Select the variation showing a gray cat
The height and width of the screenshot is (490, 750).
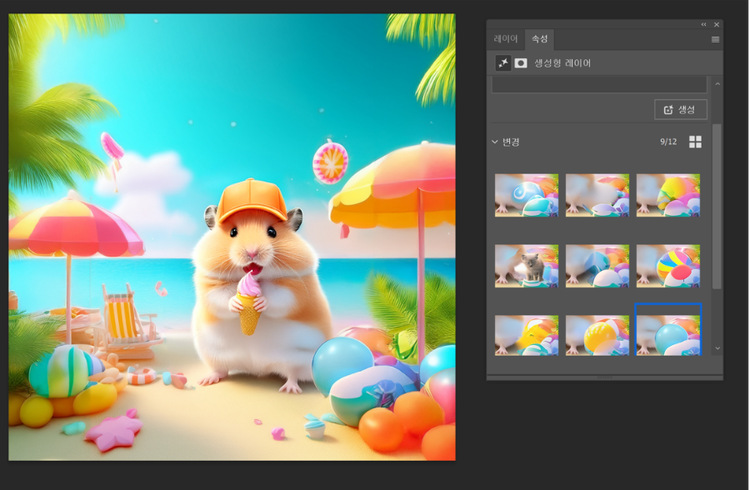527,266
